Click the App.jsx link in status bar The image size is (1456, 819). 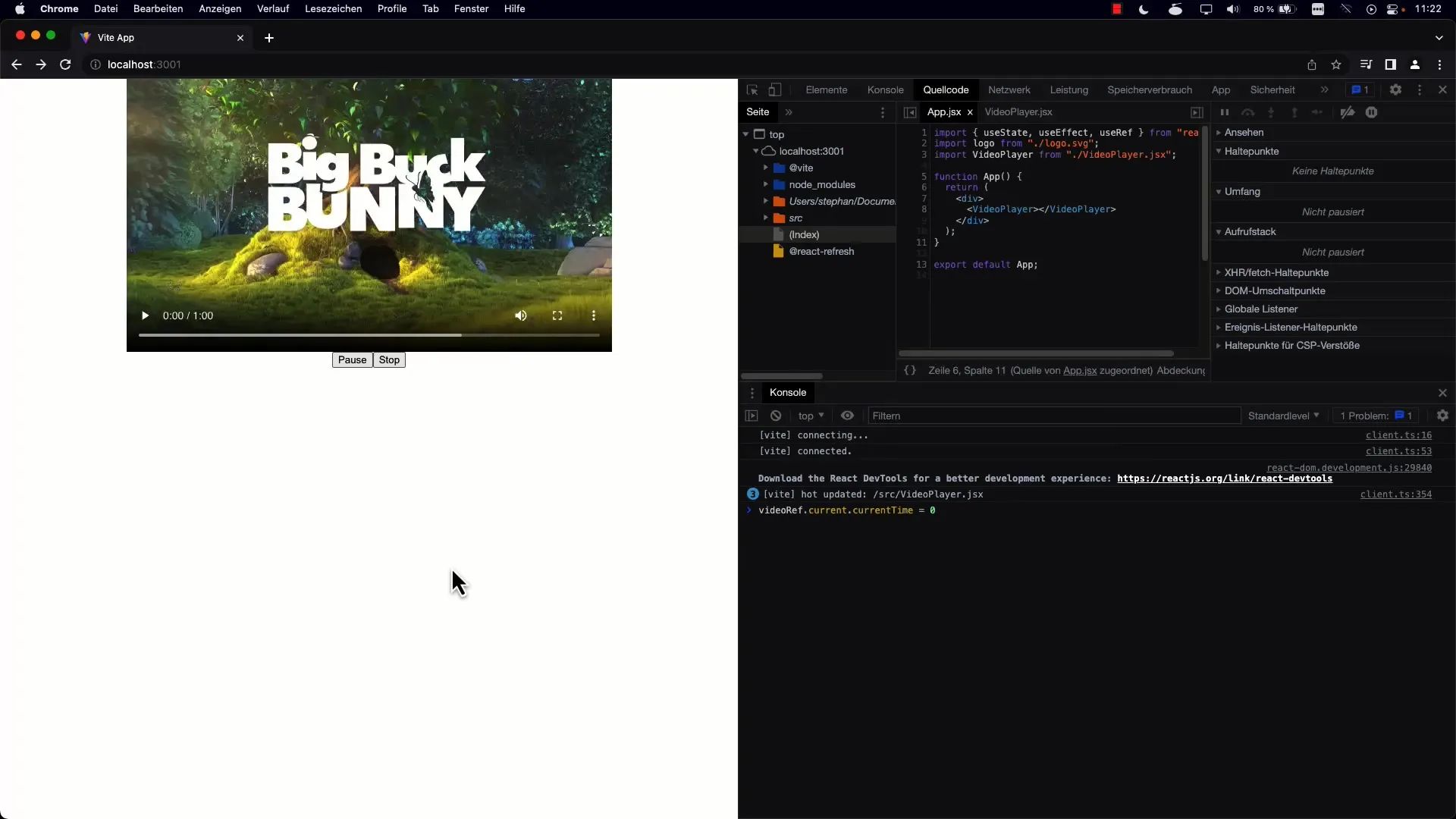[1080, 370]
